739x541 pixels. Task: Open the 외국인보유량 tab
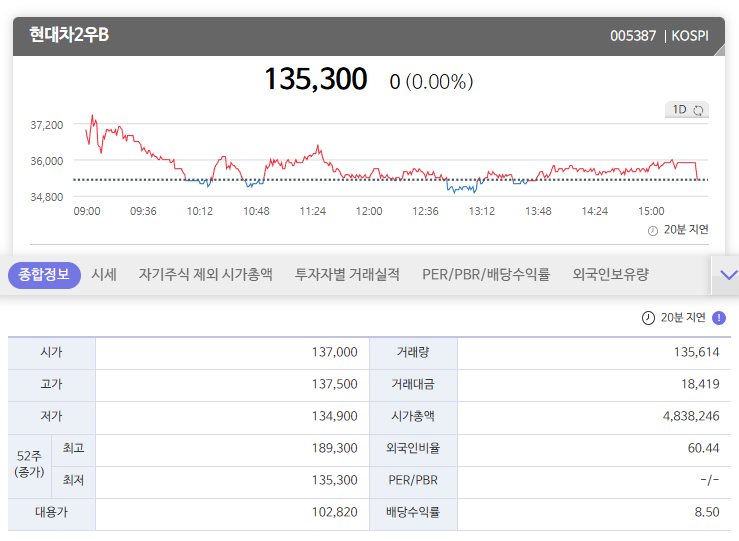pos(611,274)
